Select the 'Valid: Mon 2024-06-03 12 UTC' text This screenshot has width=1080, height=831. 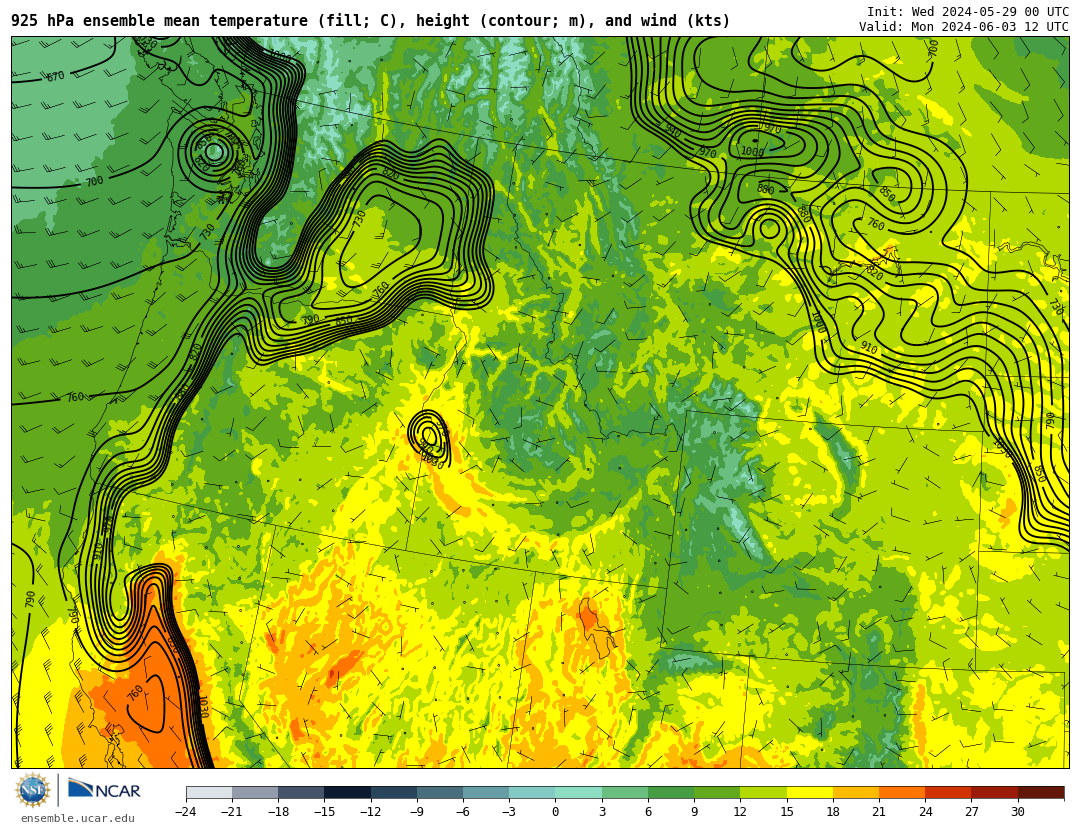[964, 27]
